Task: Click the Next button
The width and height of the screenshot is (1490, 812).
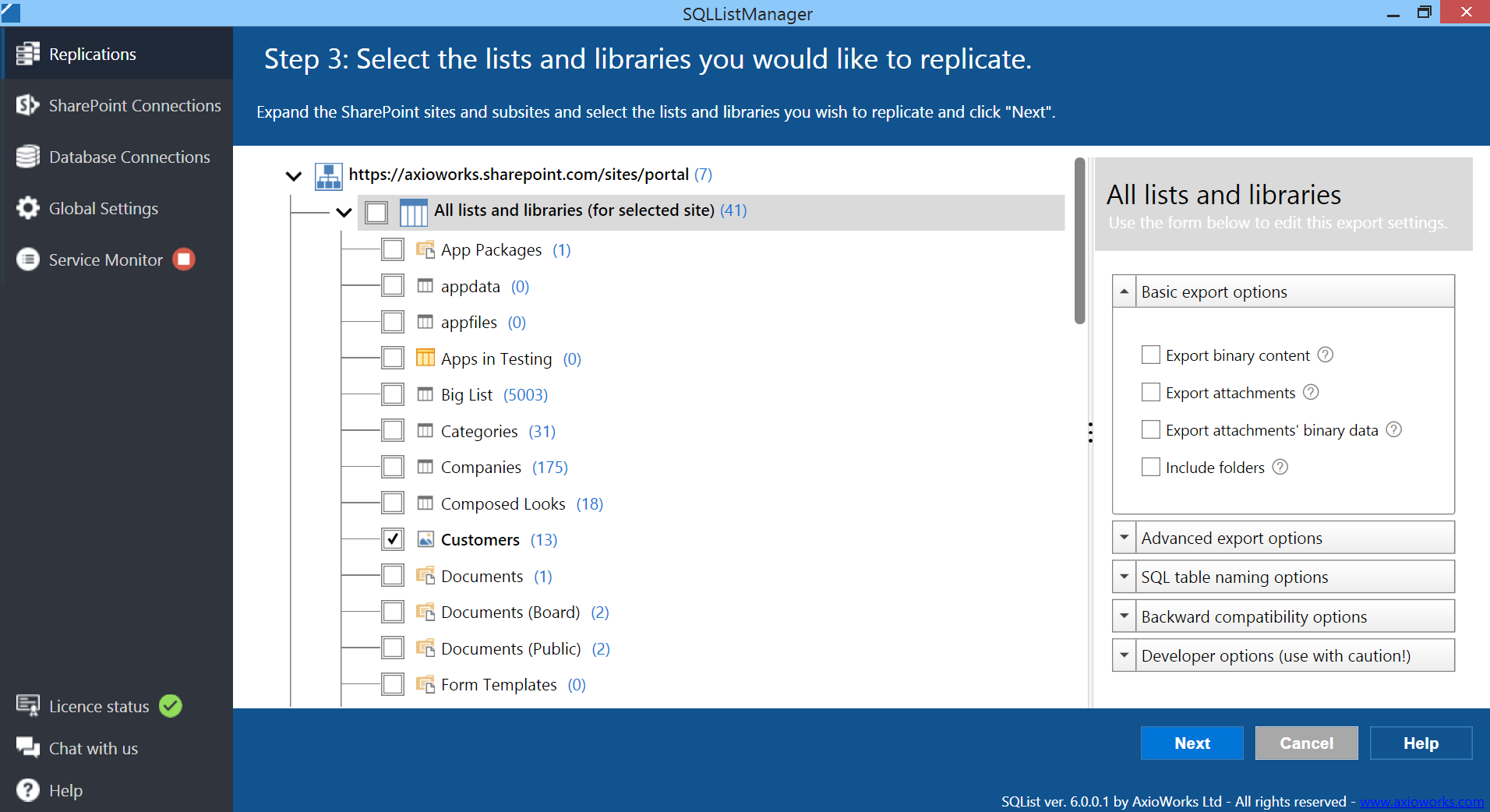Action: [1192, 743]
